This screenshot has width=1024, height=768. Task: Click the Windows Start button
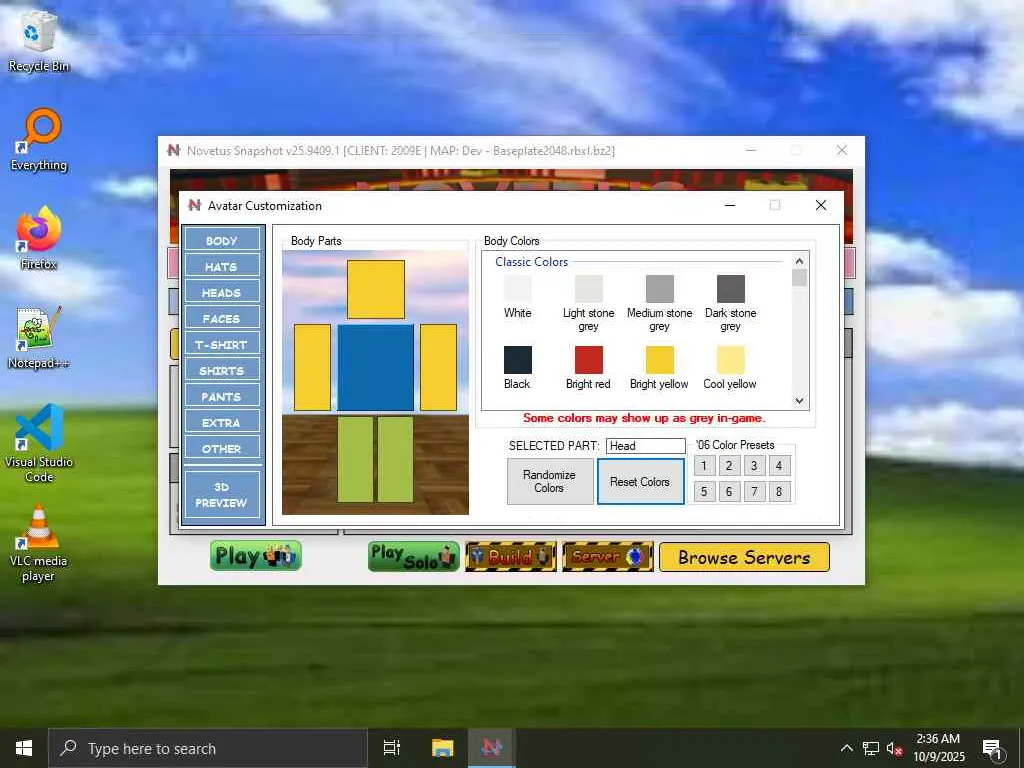(24, 748)
